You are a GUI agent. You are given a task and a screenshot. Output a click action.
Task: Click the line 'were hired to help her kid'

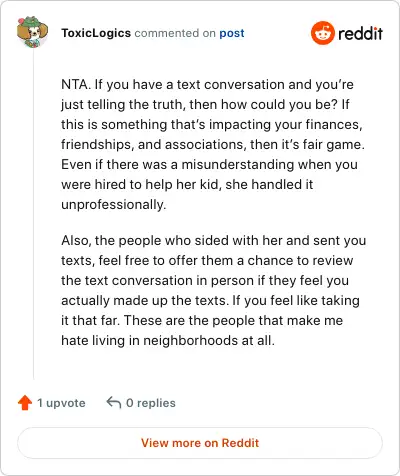click(187, 184)
